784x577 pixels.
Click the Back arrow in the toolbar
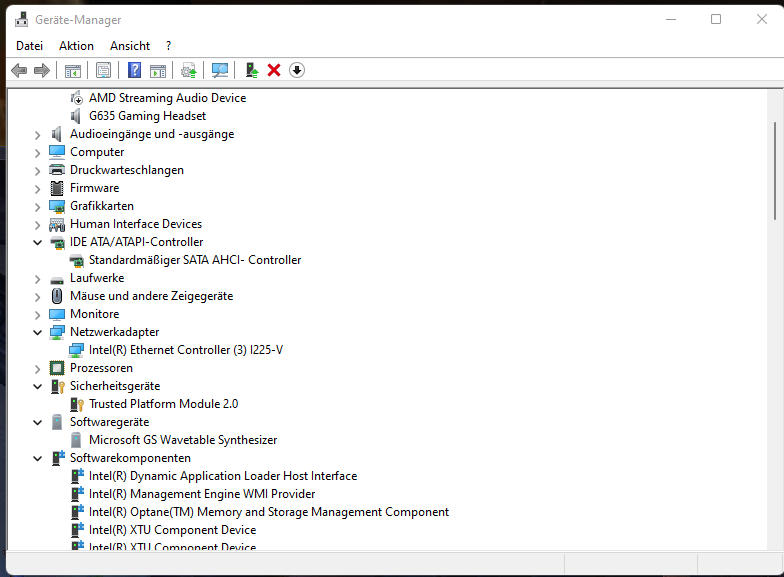(19, 70)
